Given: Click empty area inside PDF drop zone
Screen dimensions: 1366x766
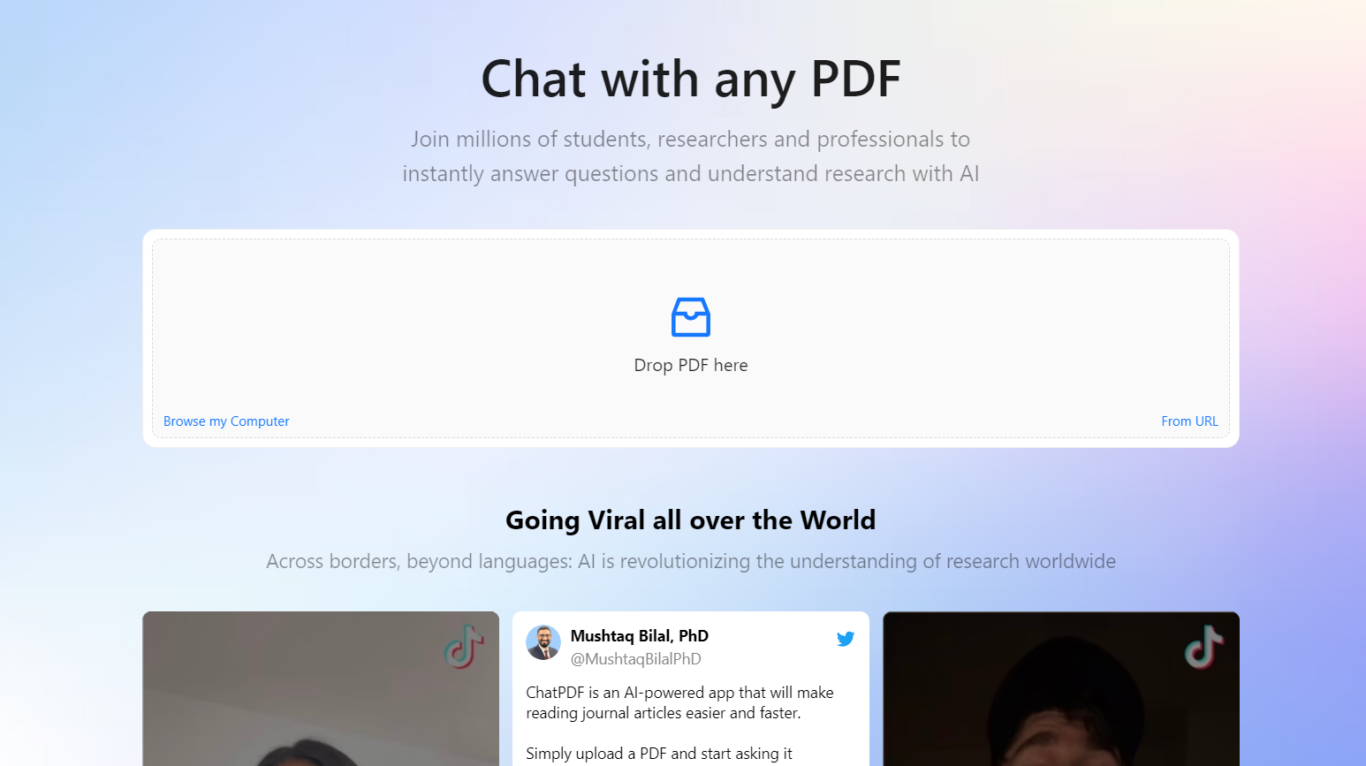Looking at the screenshot, I should (x=400, y=320).
